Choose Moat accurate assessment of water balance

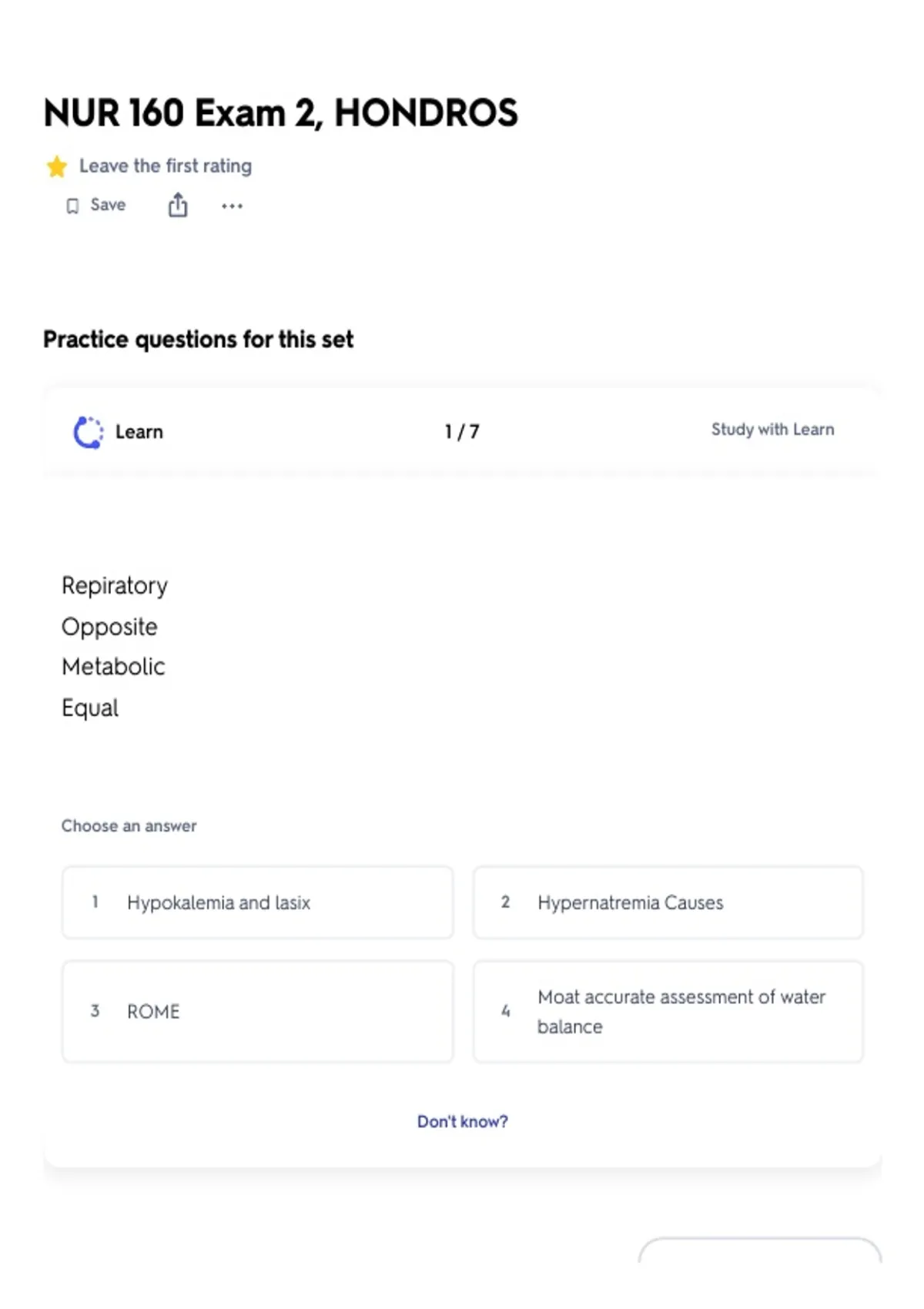pyautogui.click(x=668, y=1012)
